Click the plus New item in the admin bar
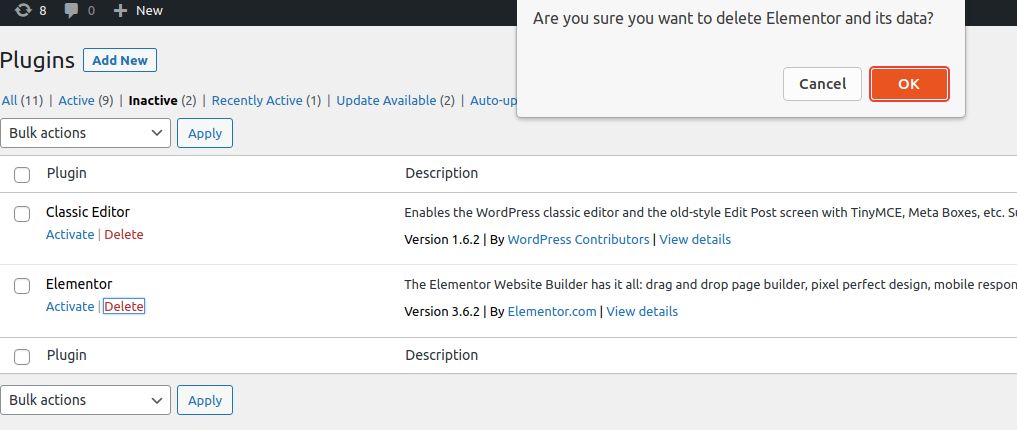 point(138,10)
